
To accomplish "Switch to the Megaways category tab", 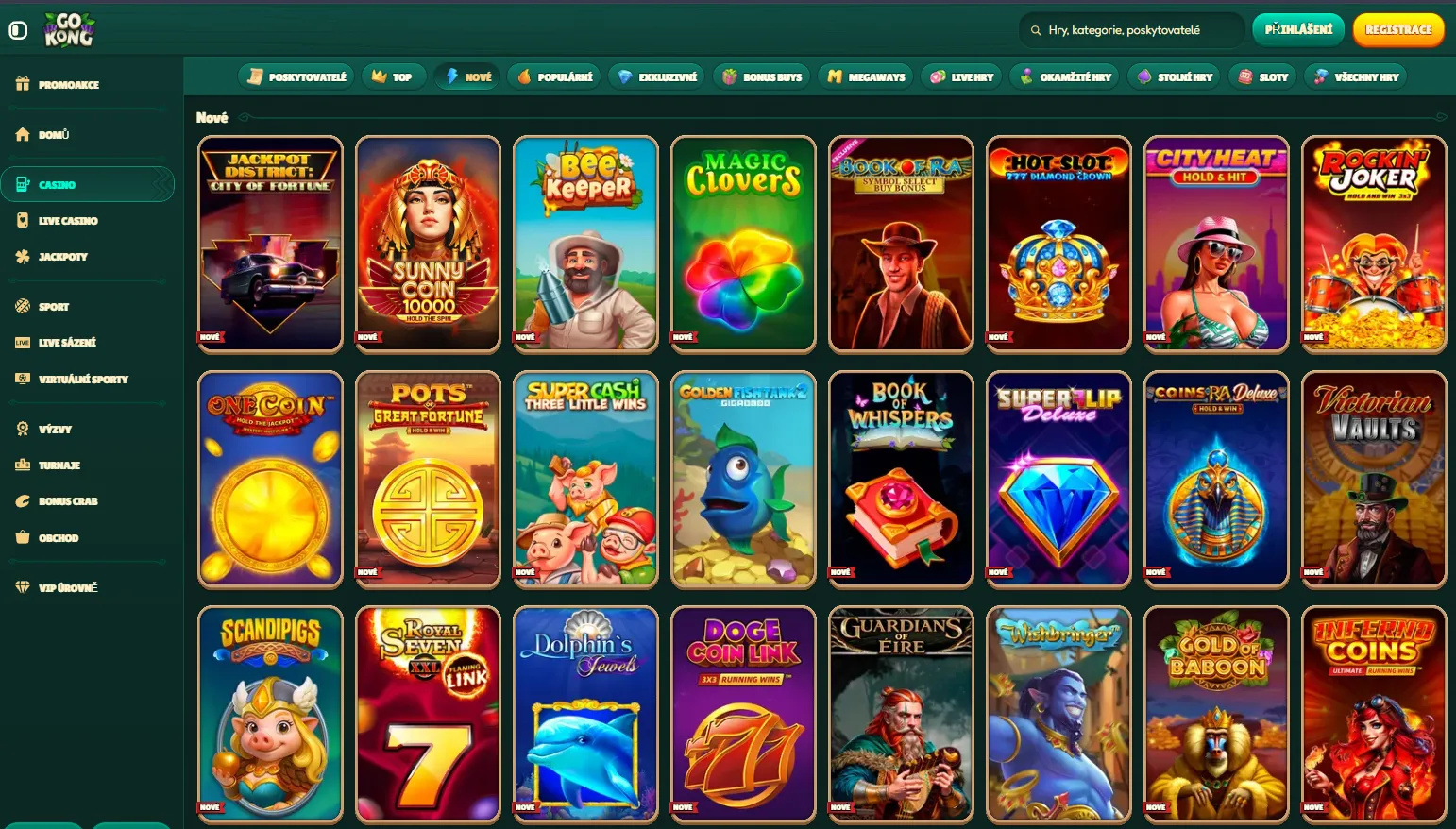I will pos(866,76).
